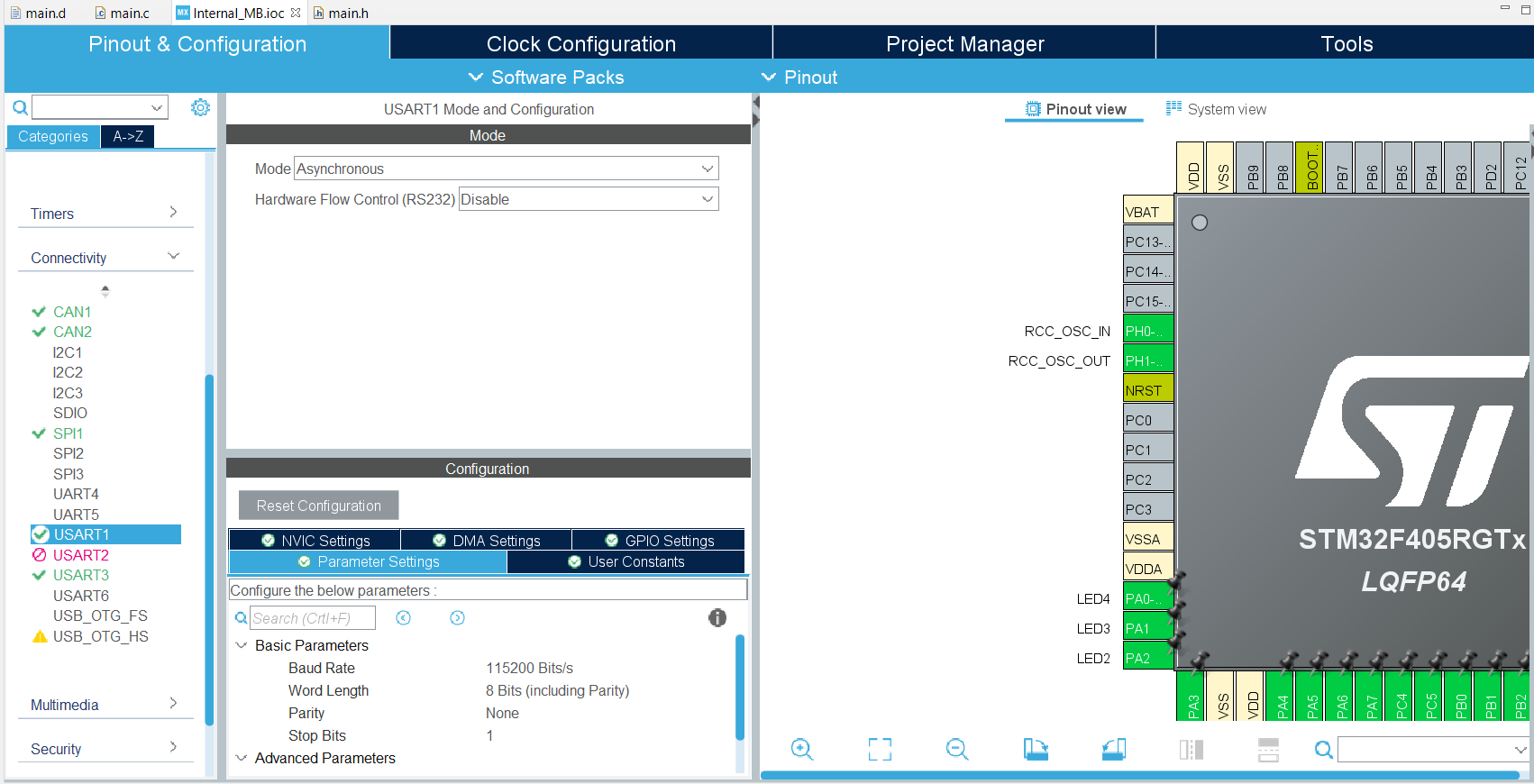Select the NRST pin on the chip
Image resolution: width=1534 pixels, height=784 pixels.
[1147, 390]
